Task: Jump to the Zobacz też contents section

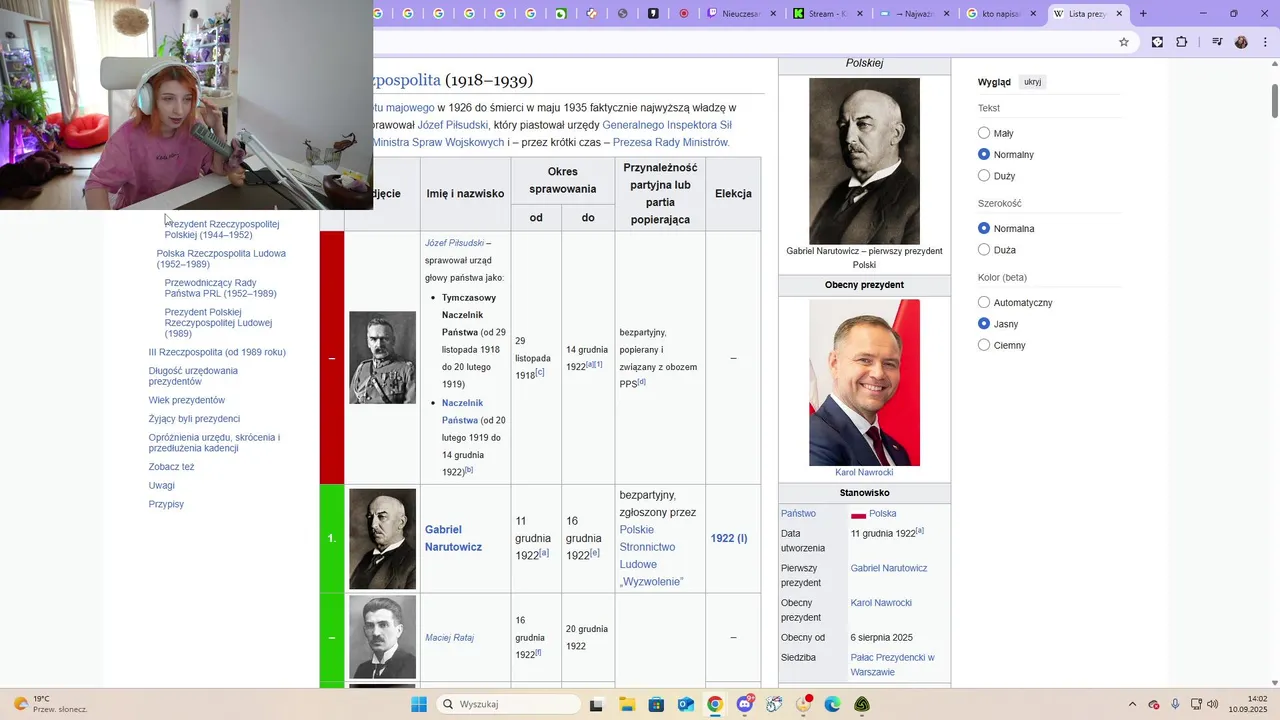Action: 171,467
